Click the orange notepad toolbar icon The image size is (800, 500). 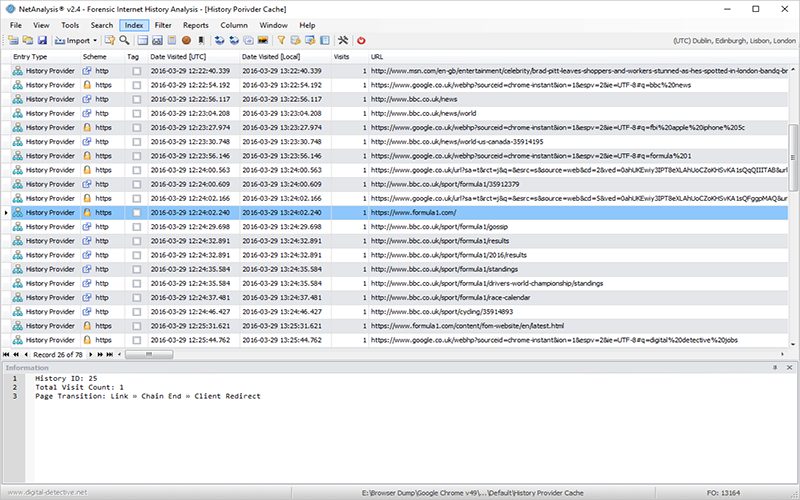pos(172,40)
